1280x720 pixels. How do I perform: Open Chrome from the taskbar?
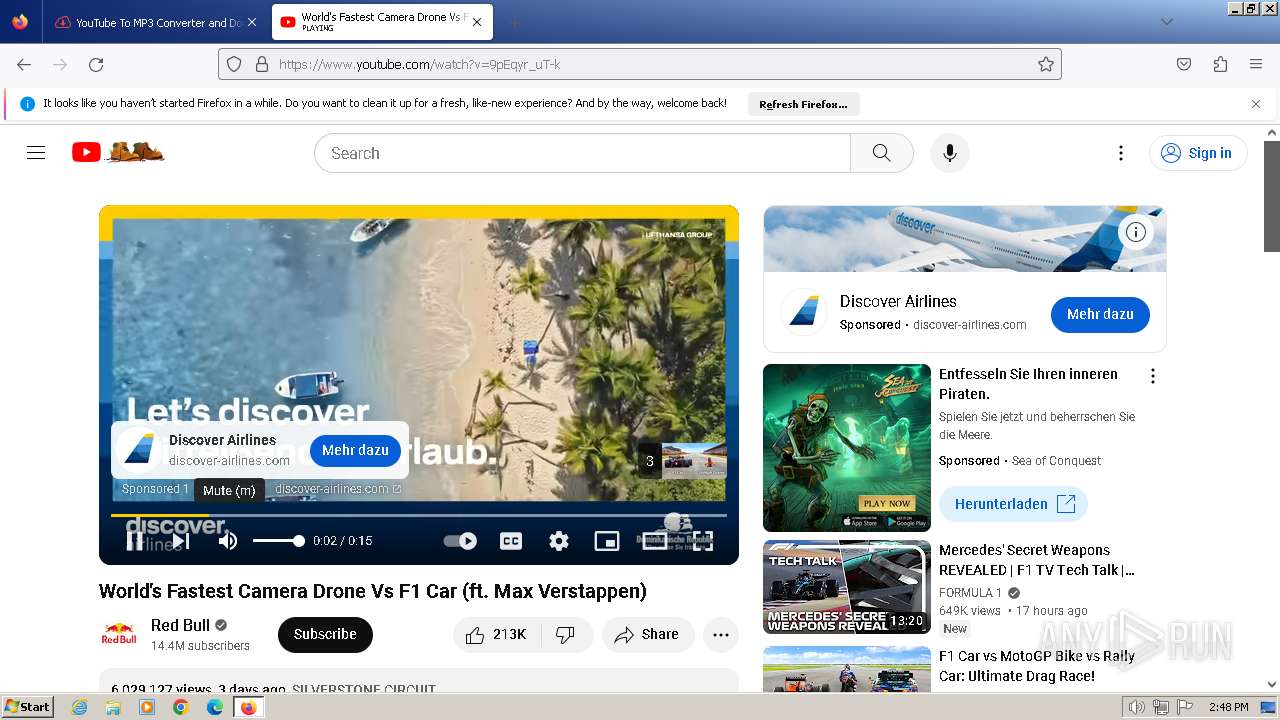coord(181,707)
